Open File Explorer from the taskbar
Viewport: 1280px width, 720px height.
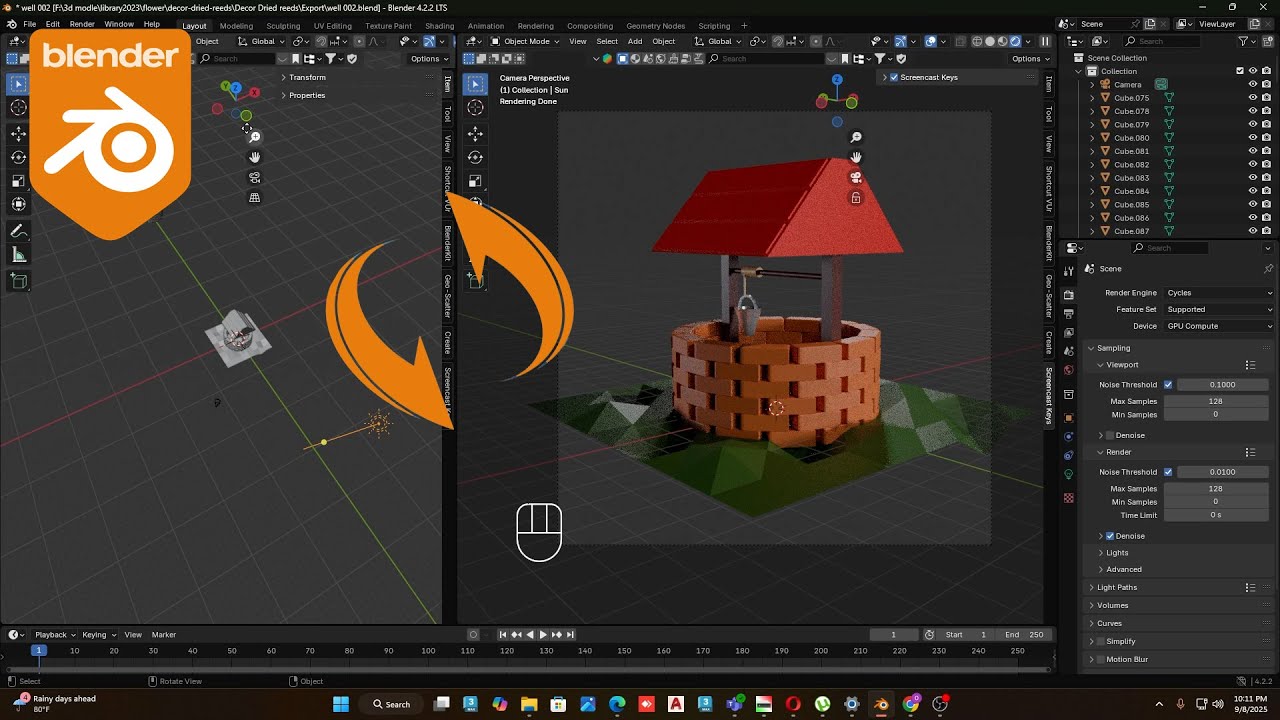pyautogui.click(x=529, y=704)
